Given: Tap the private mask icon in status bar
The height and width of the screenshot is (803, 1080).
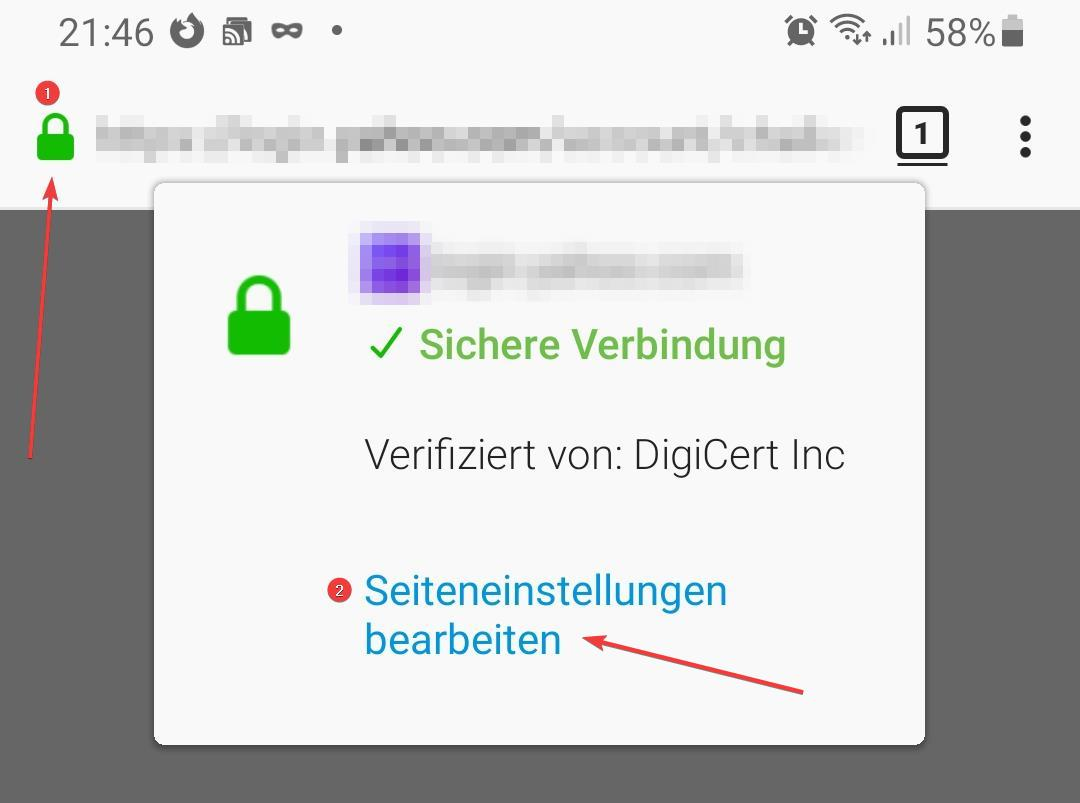Looking at the screenshot, I should [287, 31].
